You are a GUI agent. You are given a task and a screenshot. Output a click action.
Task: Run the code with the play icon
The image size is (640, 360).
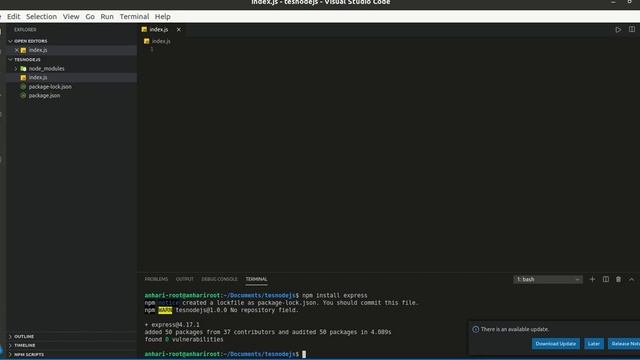tap(618, 30)
